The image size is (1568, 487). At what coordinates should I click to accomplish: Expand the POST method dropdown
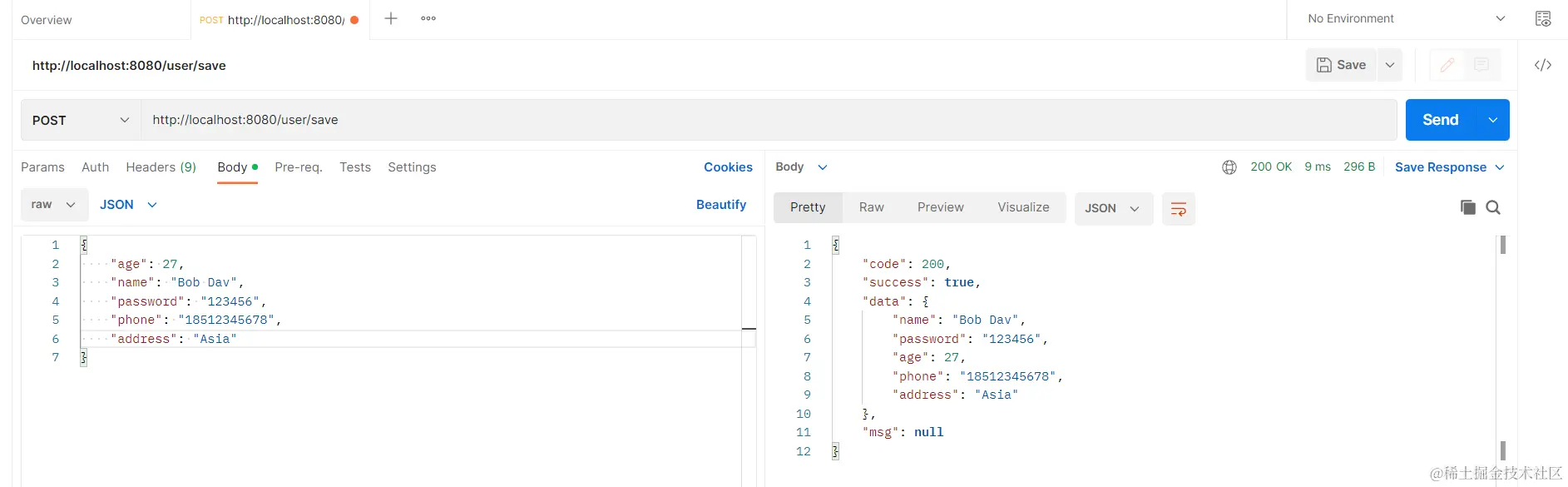[81, 120]
